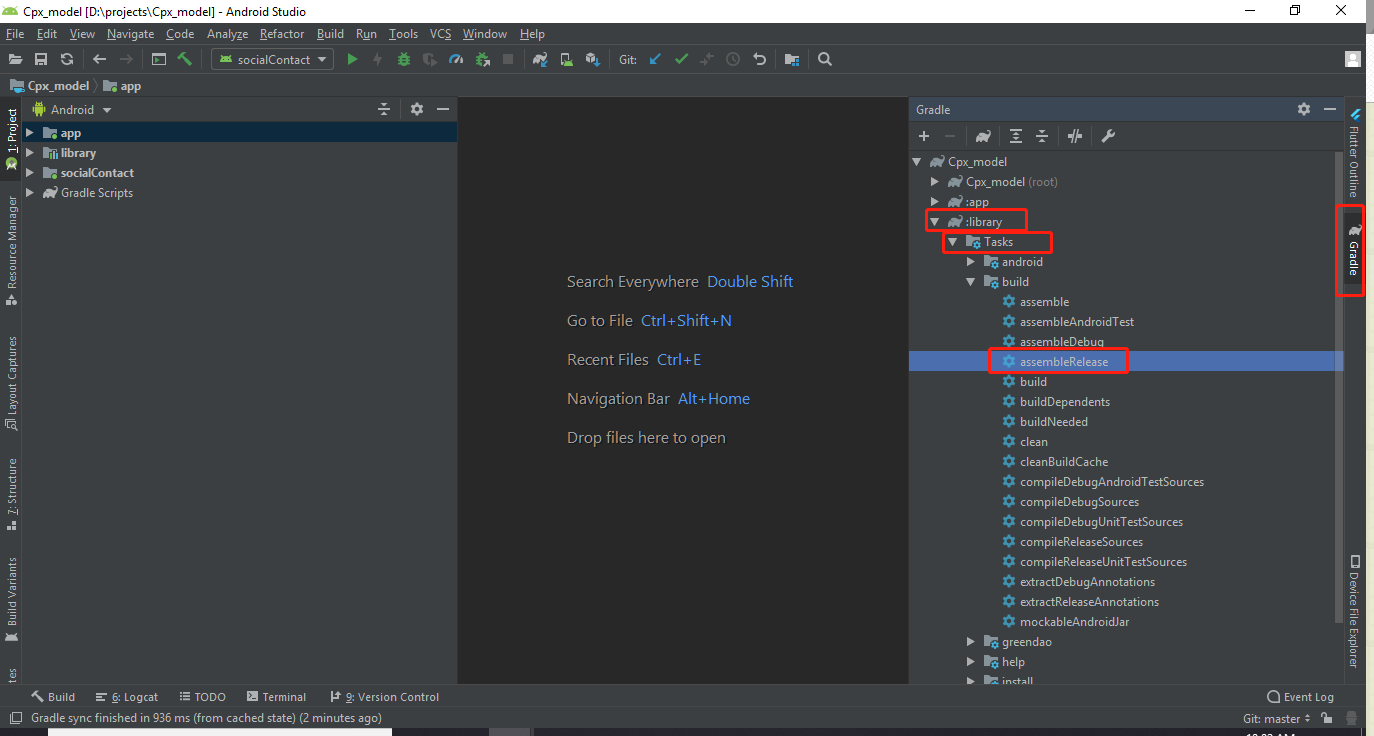This screenshot has height=736, width=1374.
Task: Collapse the Tasks folder in Gradle tree
Action: coord(953,241)
